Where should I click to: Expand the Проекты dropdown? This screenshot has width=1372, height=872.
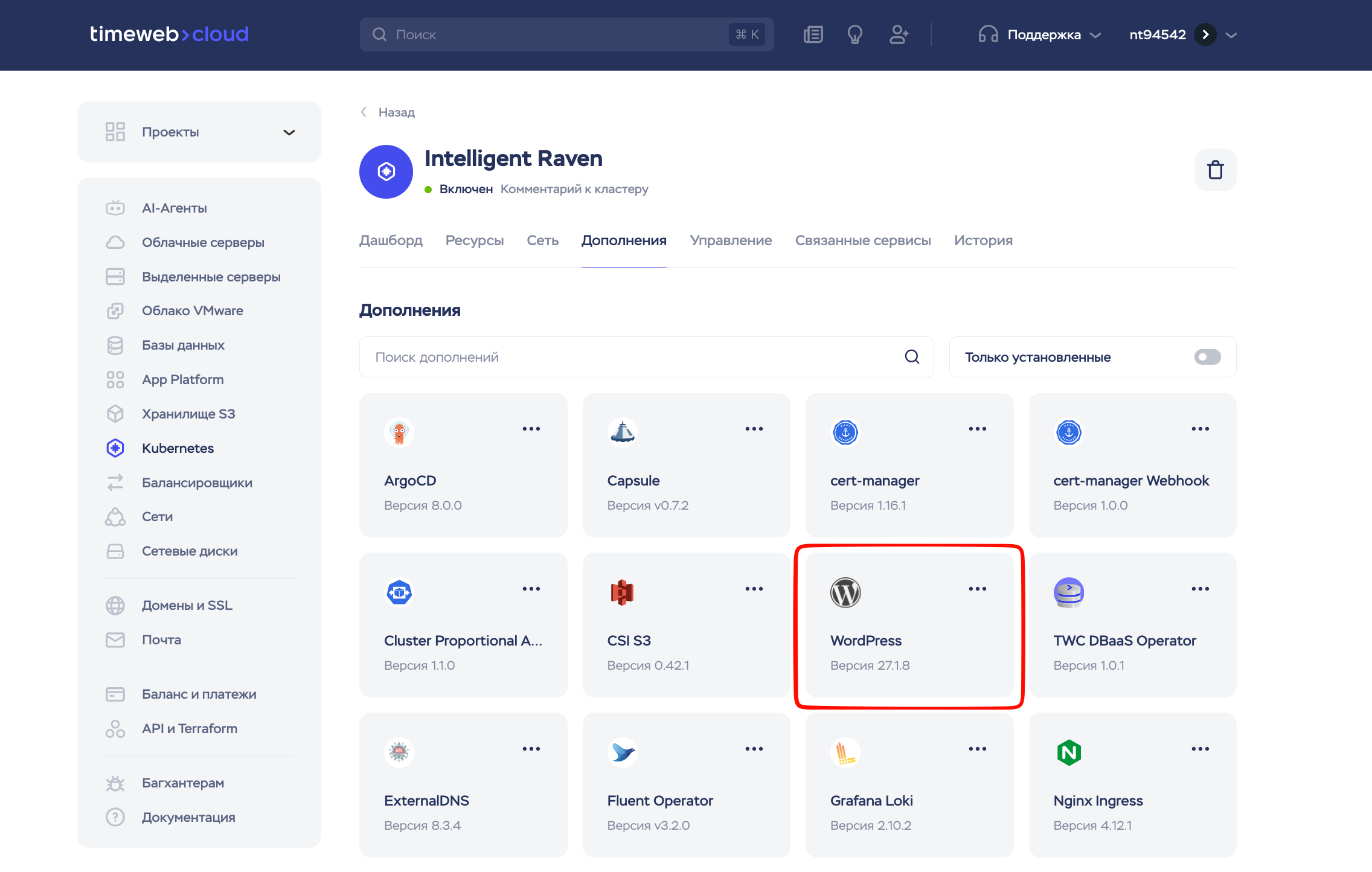pos(289,132)
